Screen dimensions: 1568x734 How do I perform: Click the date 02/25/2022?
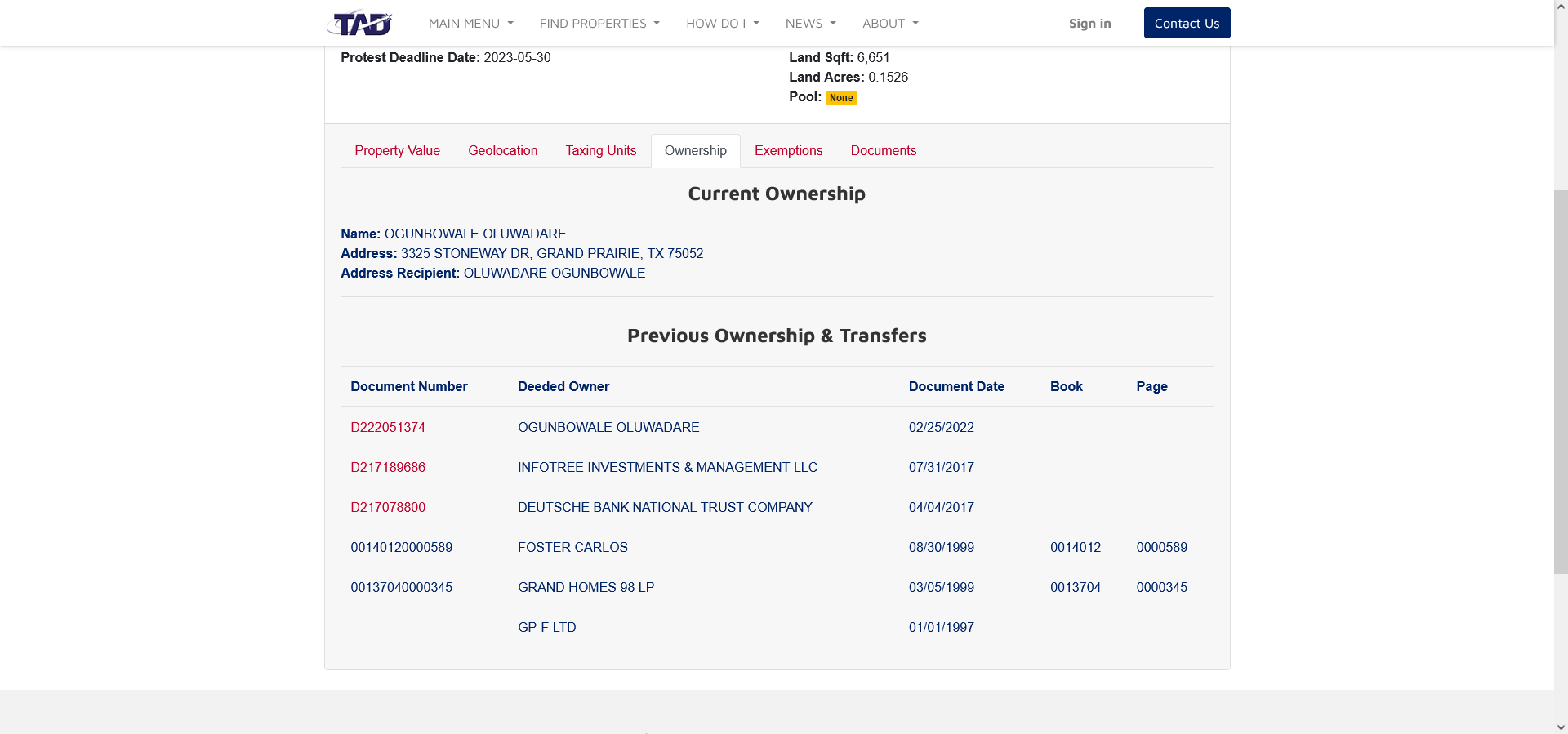click(942, 427)
